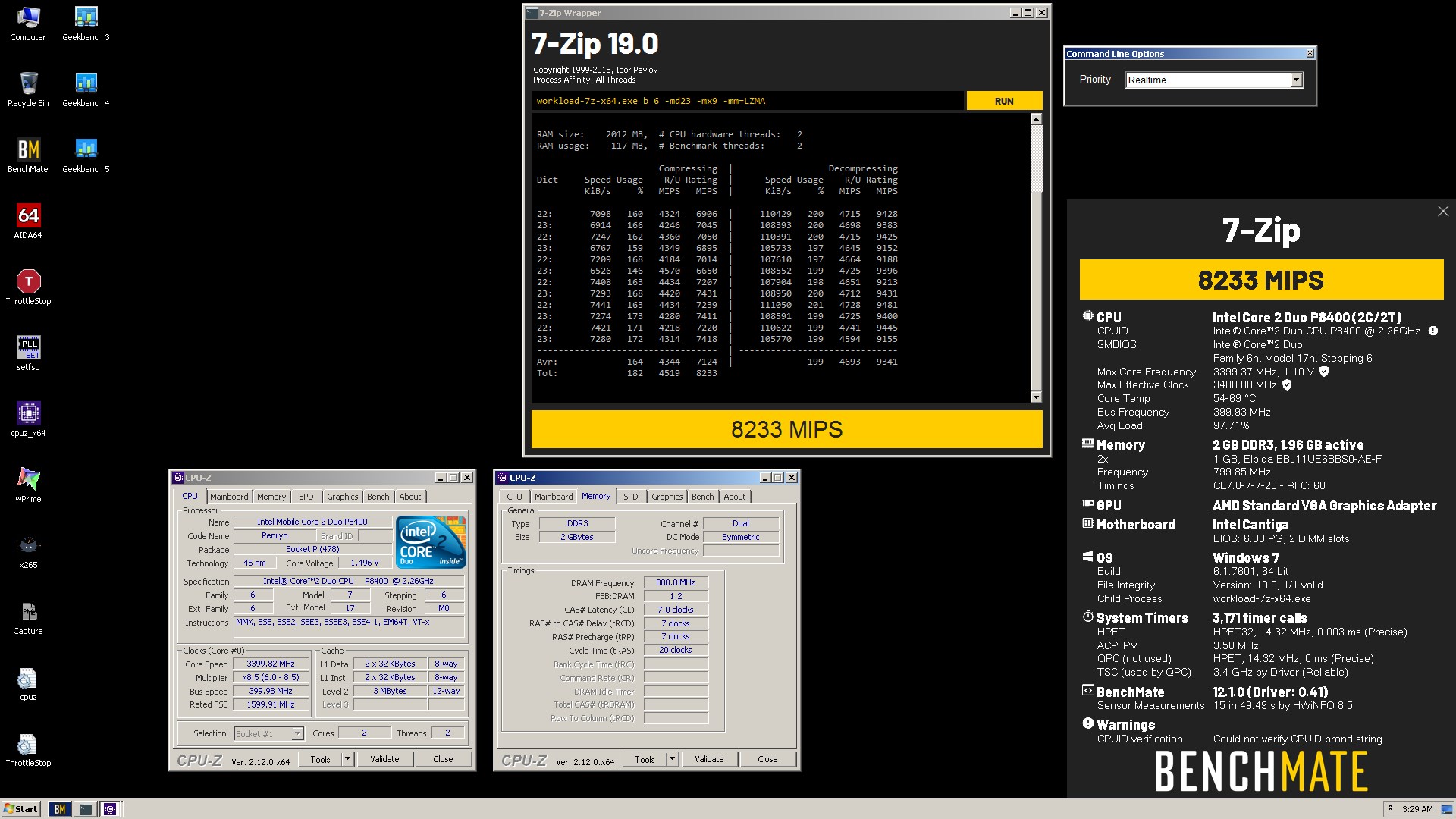Launch wPrime desktop icon
The width and height of the screenshot is (1456, 819).
click(28, 485)
